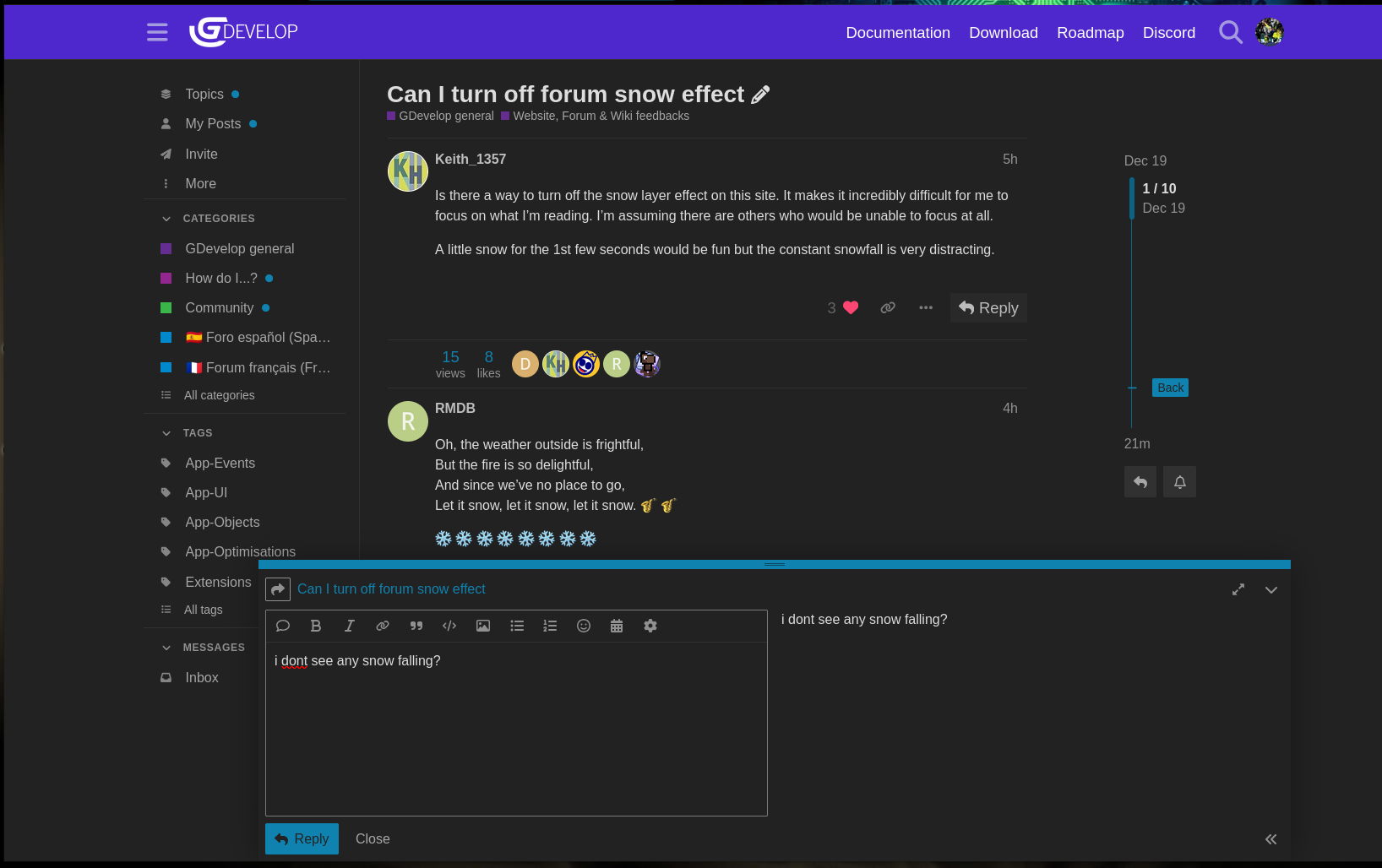Viewport: 1382px width, 868px height.
Task: Toggle like on Keith_1357's post
Action: [851, 308]
